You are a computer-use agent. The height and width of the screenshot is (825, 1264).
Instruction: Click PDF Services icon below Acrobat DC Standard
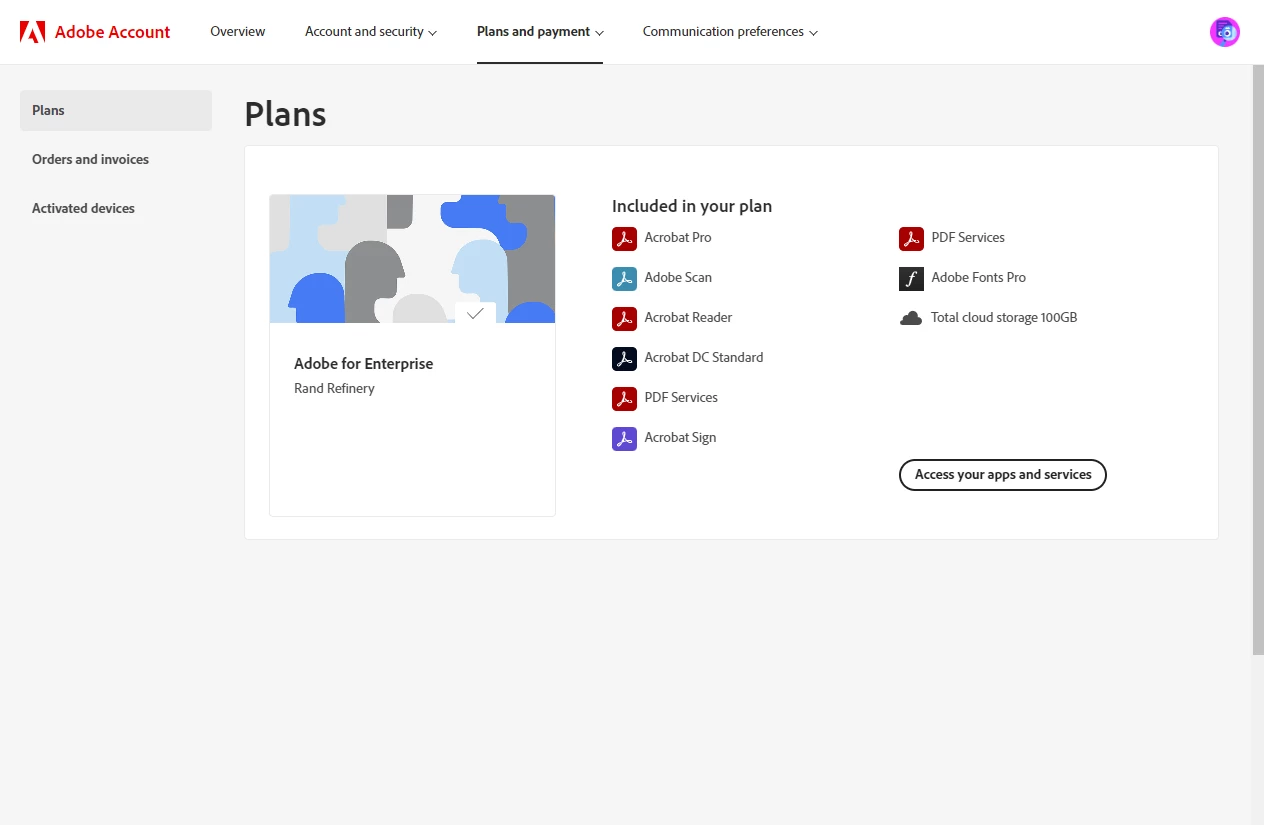(624, 399)
